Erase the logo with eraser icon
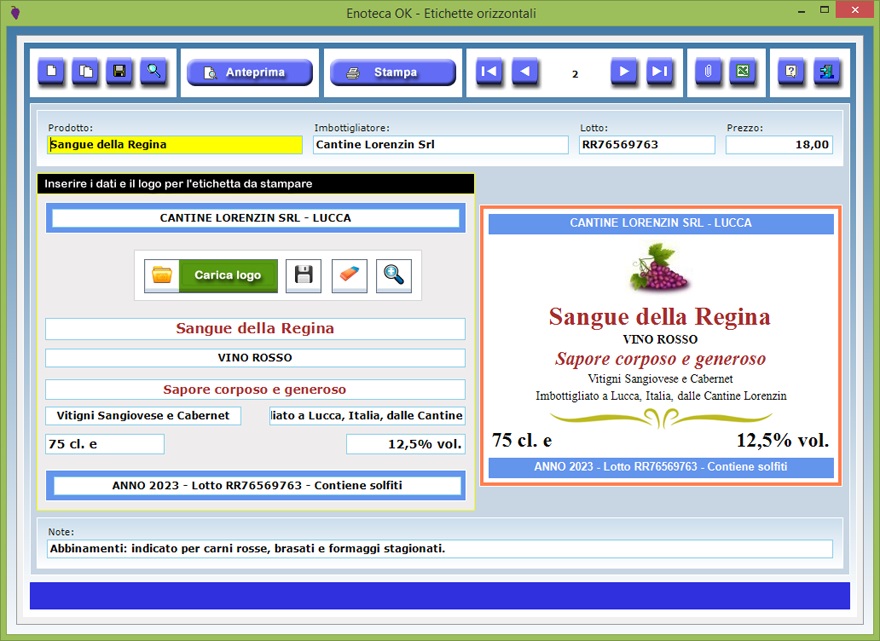880x641 pixels. point(349,276)
